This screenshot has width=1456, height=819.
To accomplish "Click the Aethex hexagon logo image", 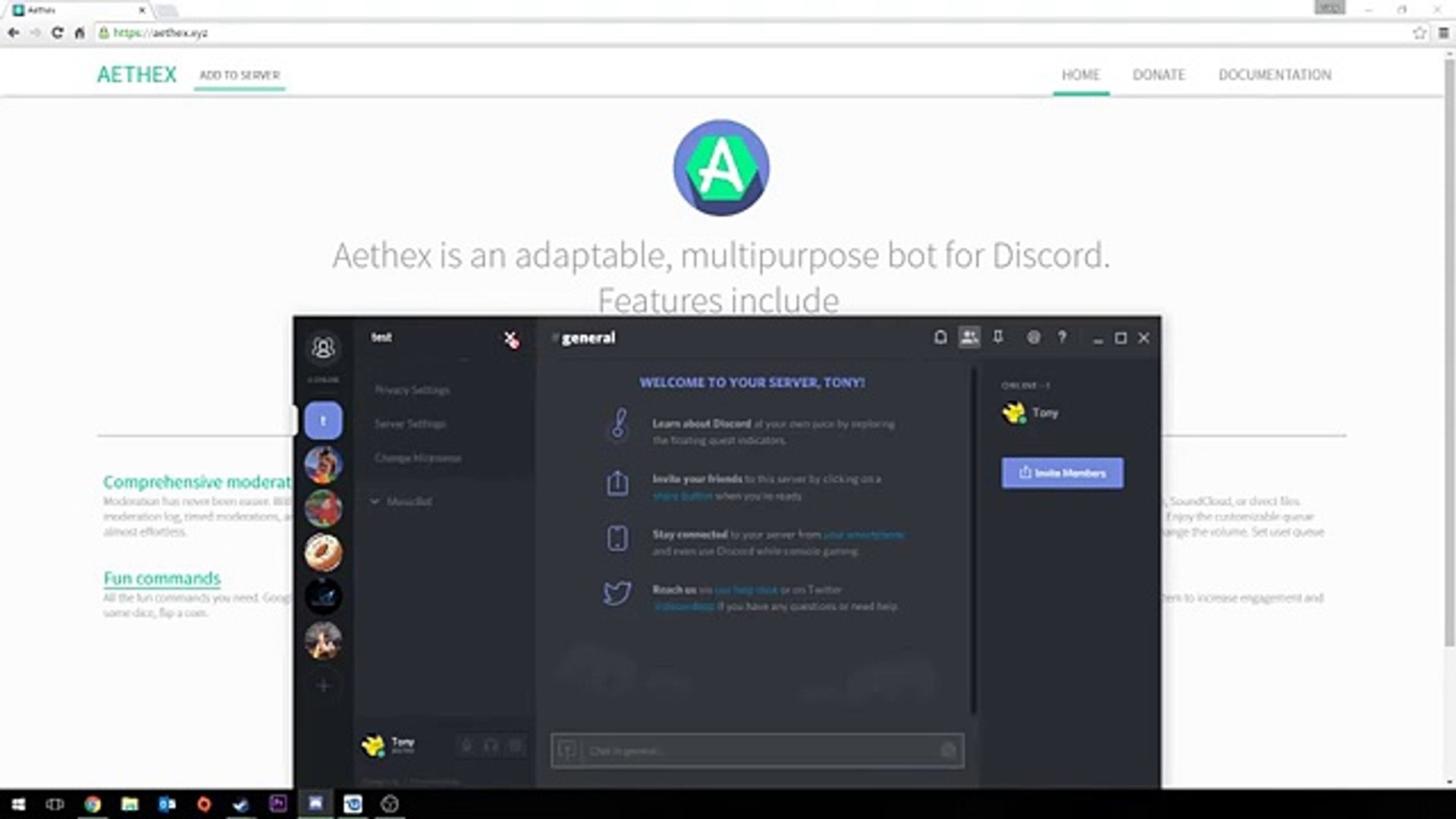I will [721, 168].
